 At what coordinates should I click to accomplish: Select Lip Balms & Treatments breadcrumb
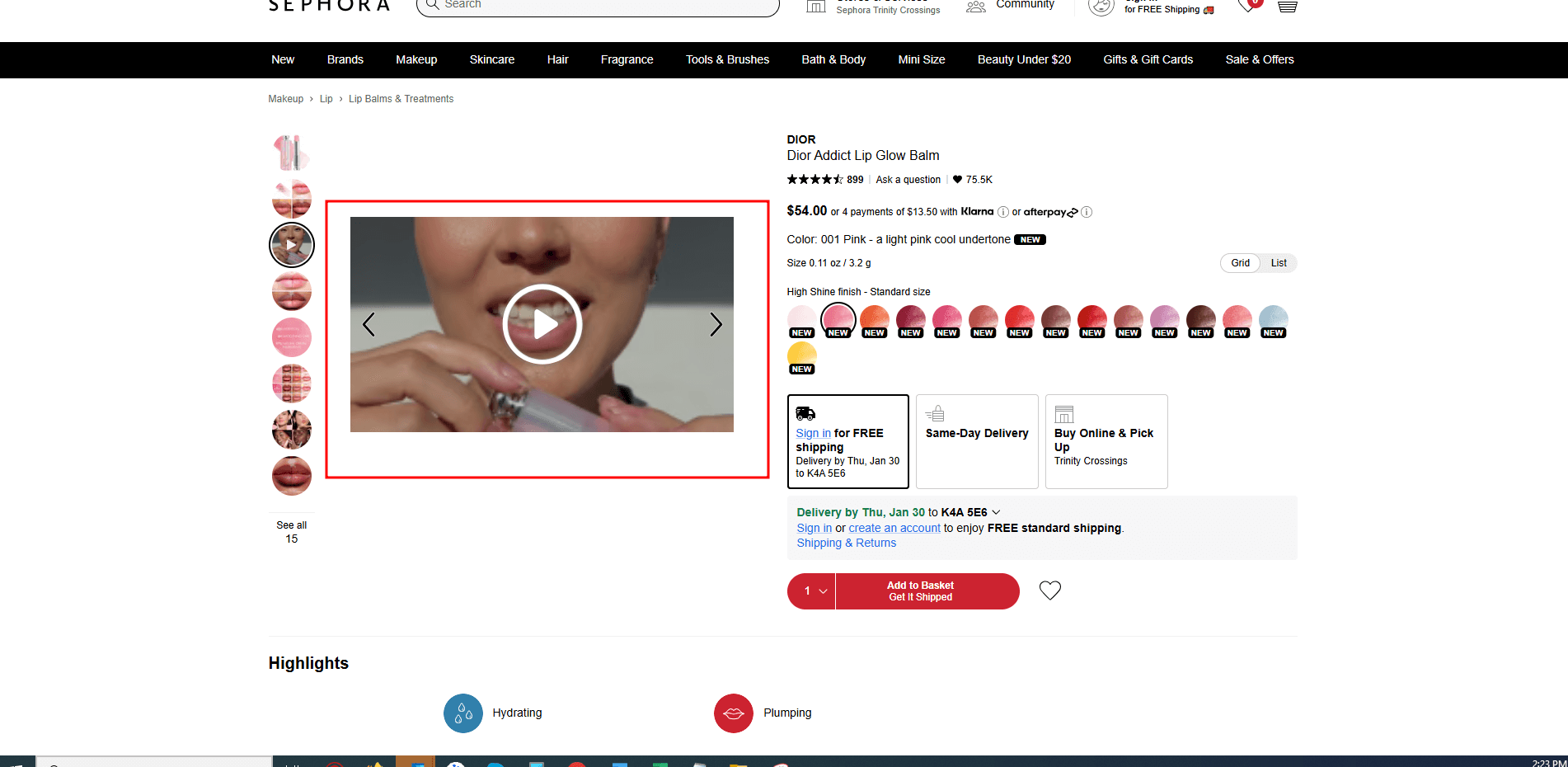pos(401,98)
